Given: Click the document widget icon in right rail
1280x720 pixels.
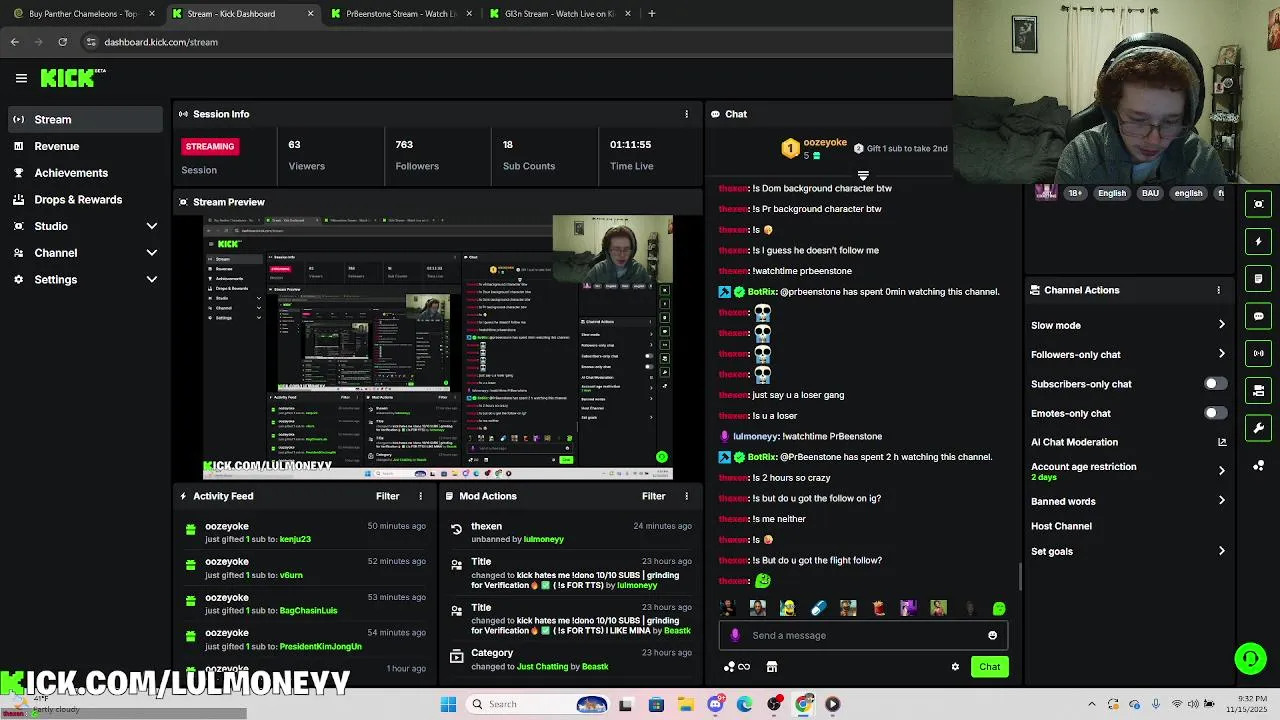Looking at the screenshot, I should (x=1259, y=278).
